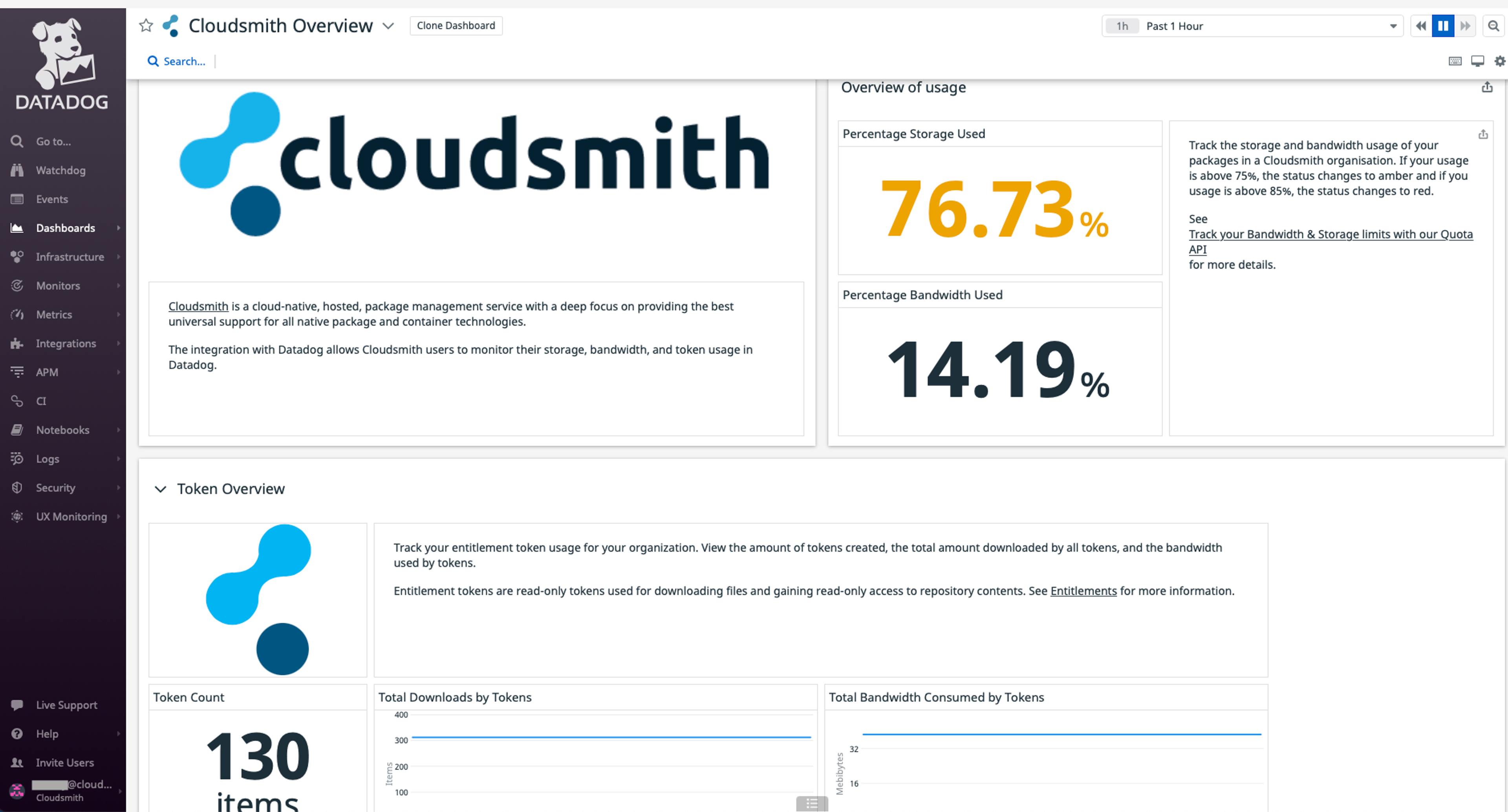Image resolution: width=1508 pixels, height=812 pixels.
Task: Open the Dashboards menu item
Action: coord(65,228)
